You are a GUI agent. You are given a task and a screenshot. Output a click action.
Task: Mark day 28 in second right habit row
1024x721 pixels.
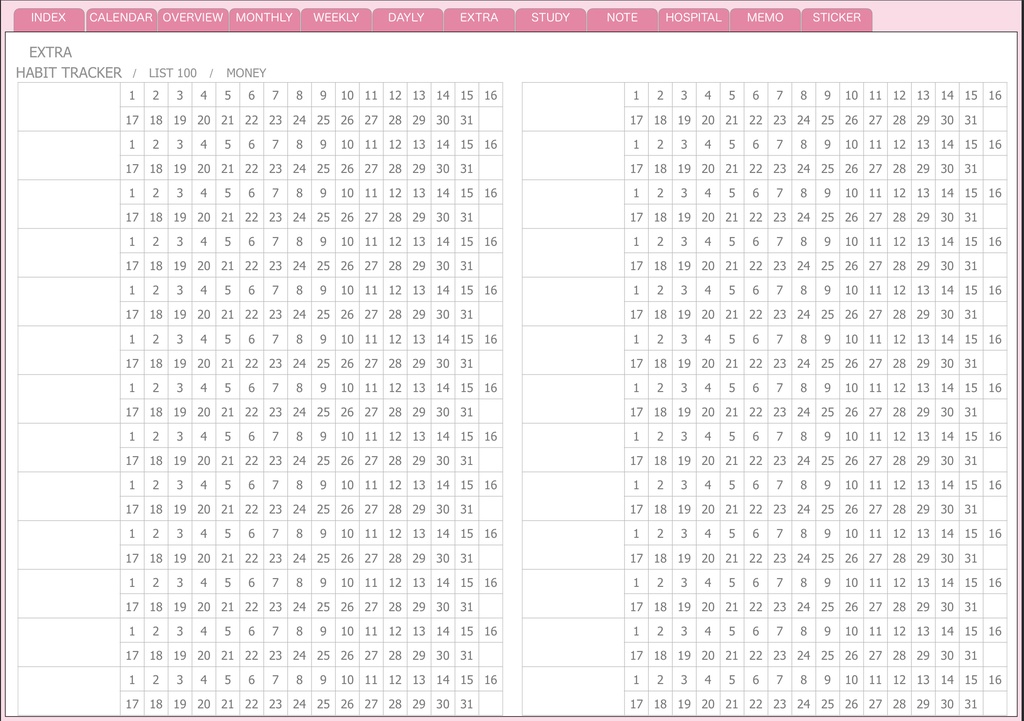(899, 168)
